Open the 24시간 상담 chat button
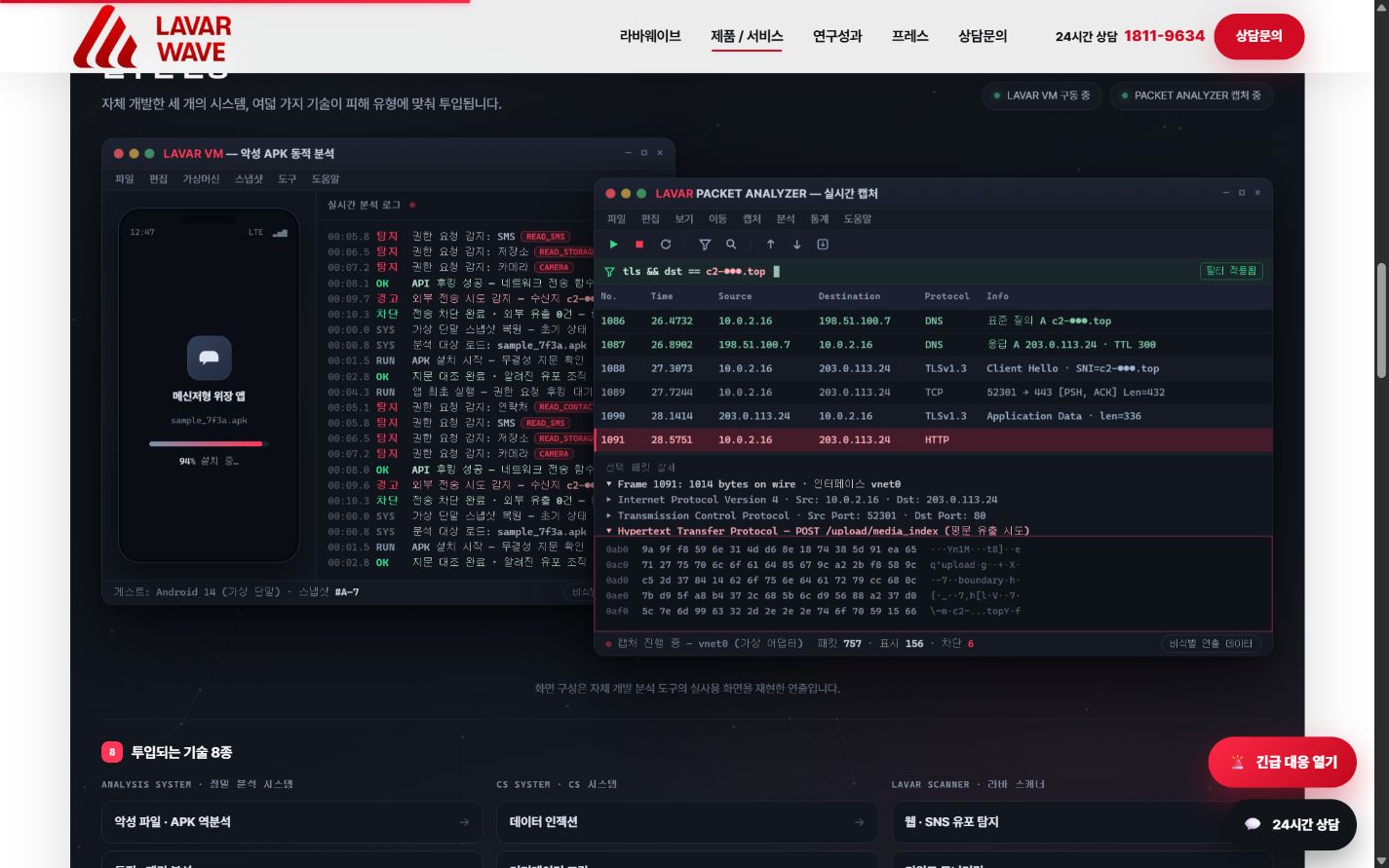Viewport: 1389px width, 868px height. coord(1292,824)
